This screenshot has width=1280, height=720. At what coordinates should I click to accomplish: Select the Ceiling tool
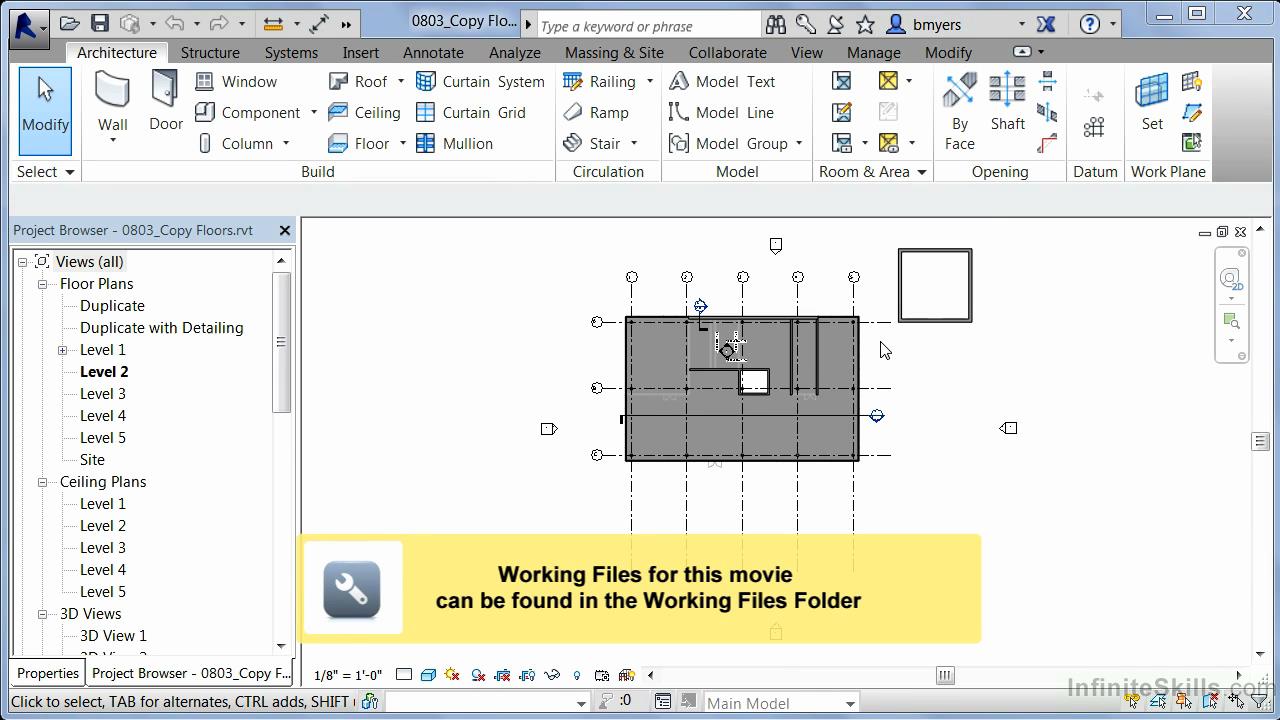pos(365,112)
